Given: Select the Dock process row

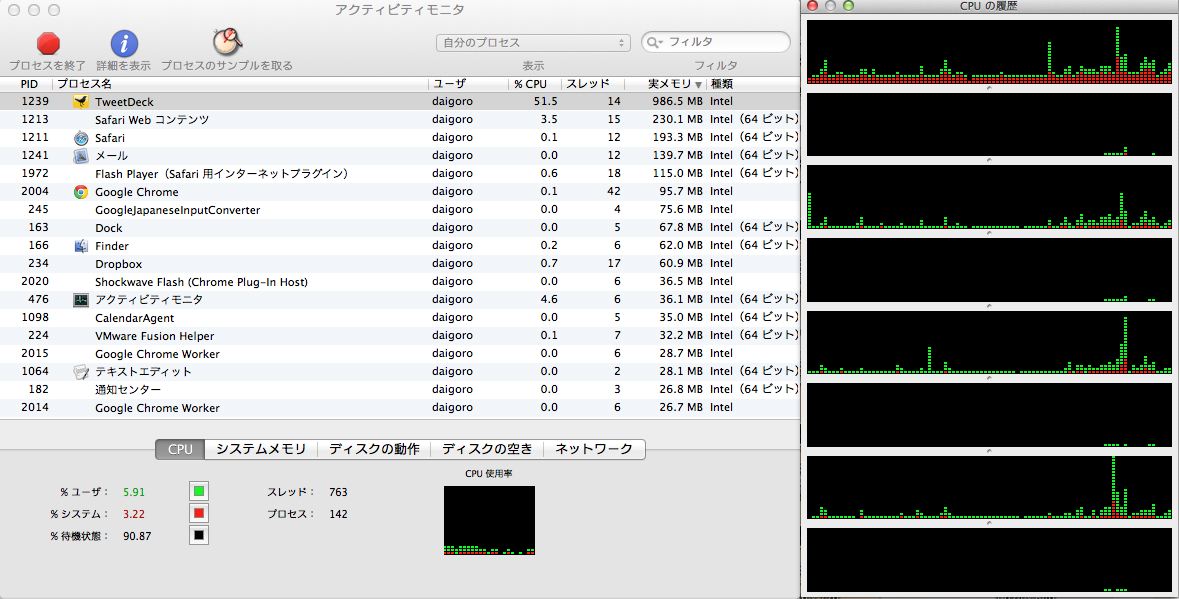Looking at the screenshot, I should pyautogui.click(x=400, y=228).
